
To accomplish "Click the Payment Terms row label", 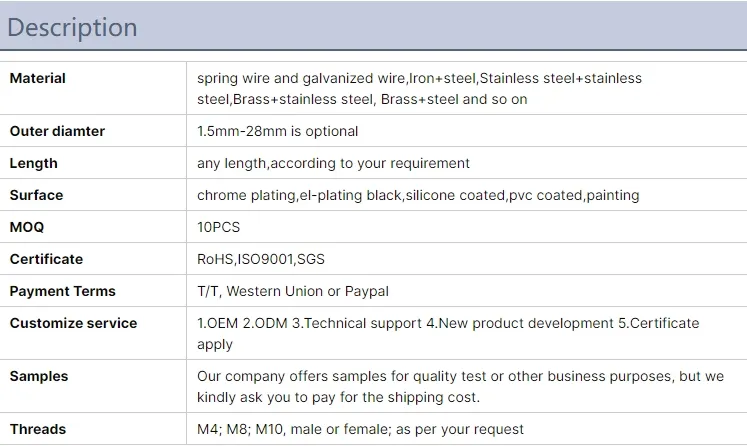I will (62, 291).
